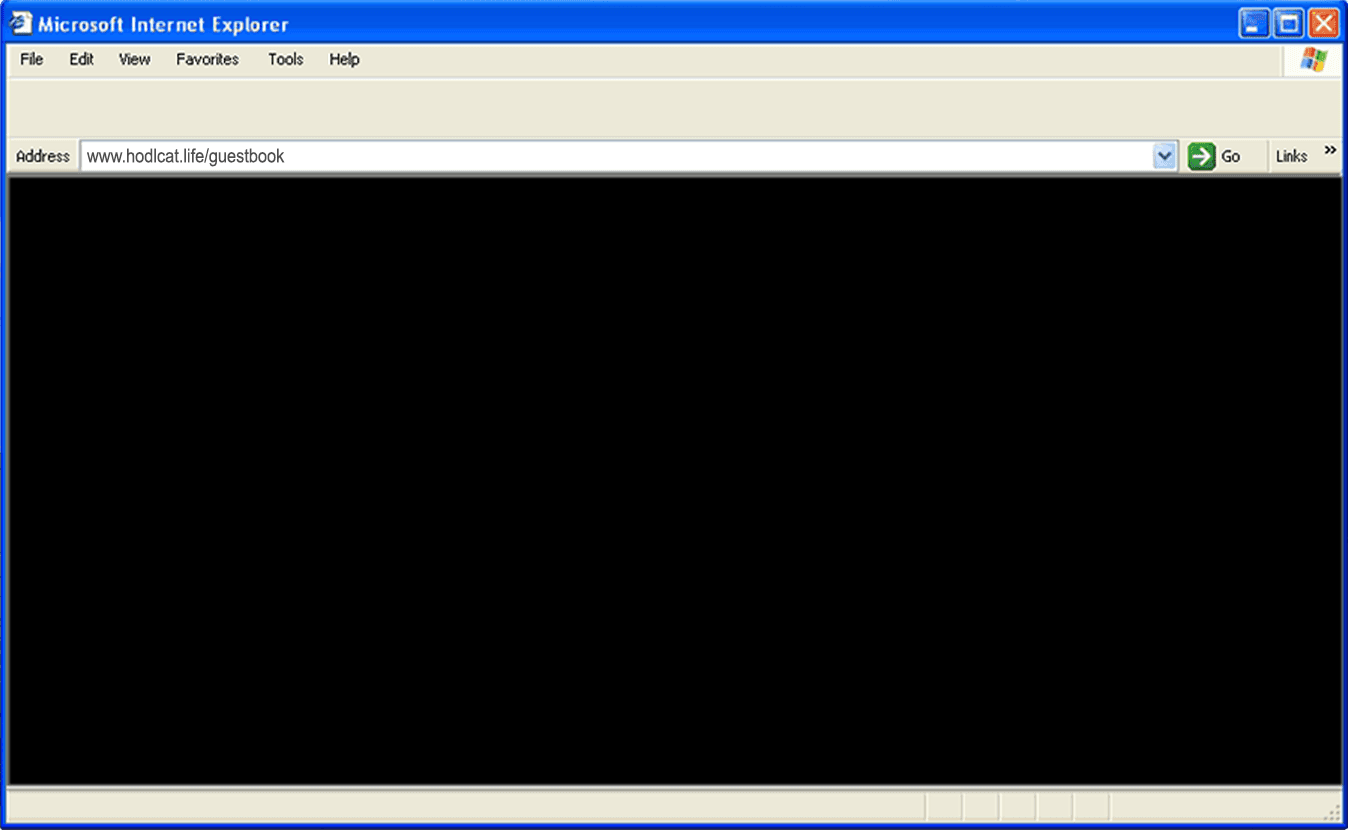Open the View menu
Viewport: 1348px width, 830px height.
(134, 59)
